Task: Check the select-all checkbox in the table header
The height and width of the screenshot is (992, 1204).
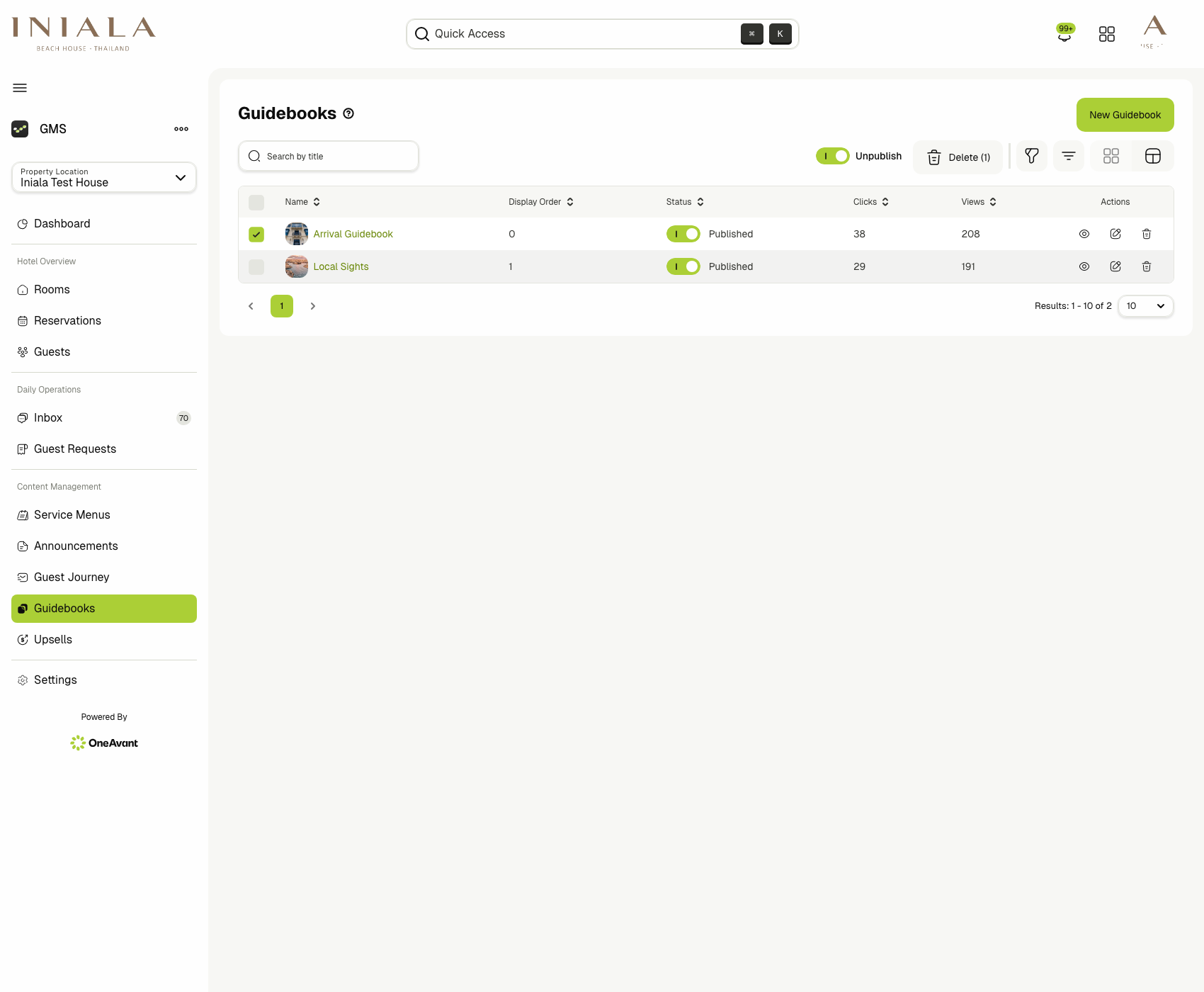Action: [x=256, y=202]
